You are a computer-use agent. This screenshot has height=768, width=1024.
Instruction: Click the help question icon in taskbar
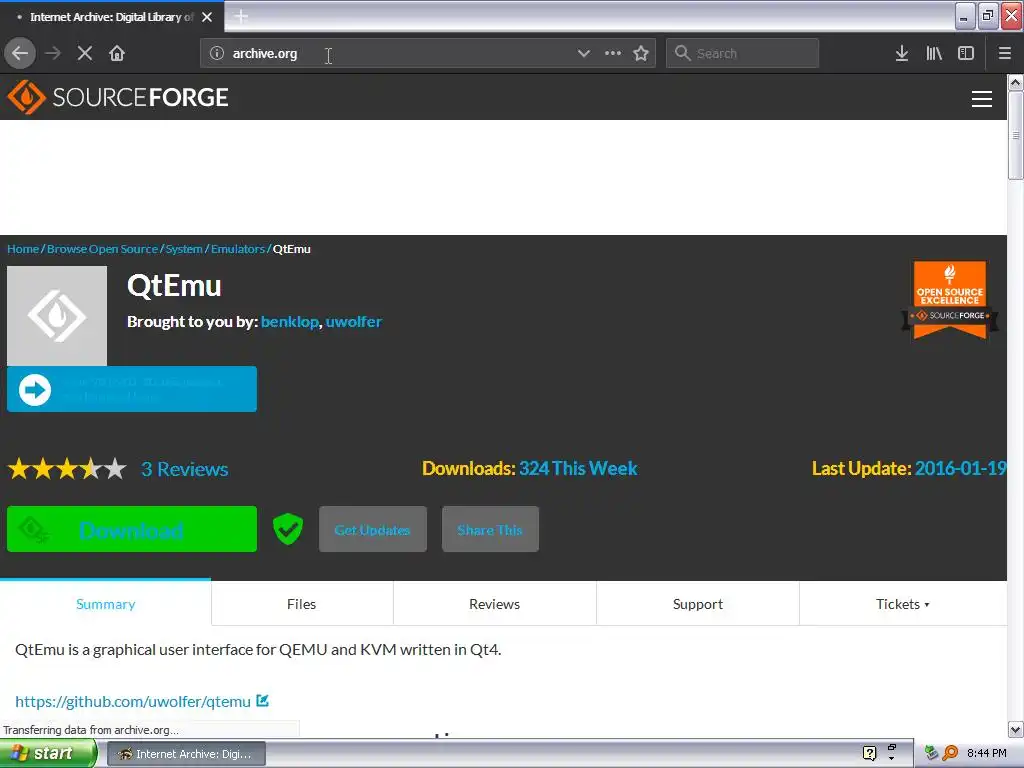point(869,754)
